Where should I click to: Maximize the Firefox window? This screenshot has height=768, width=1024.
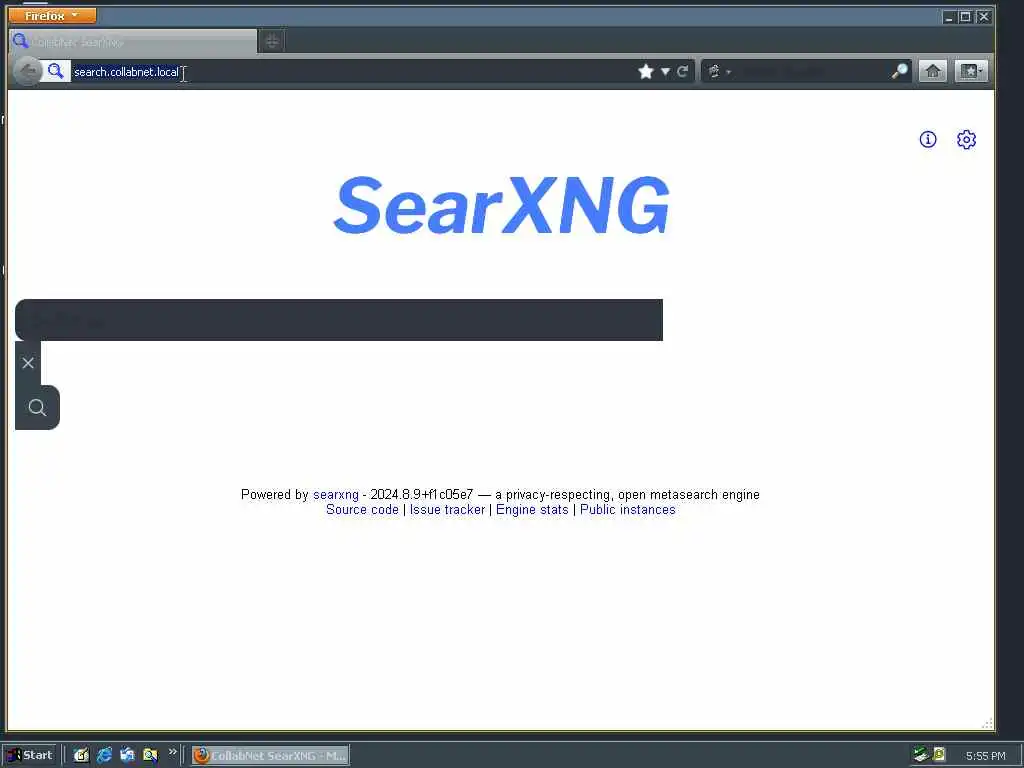pyautogui.click(x=965, y=17)
